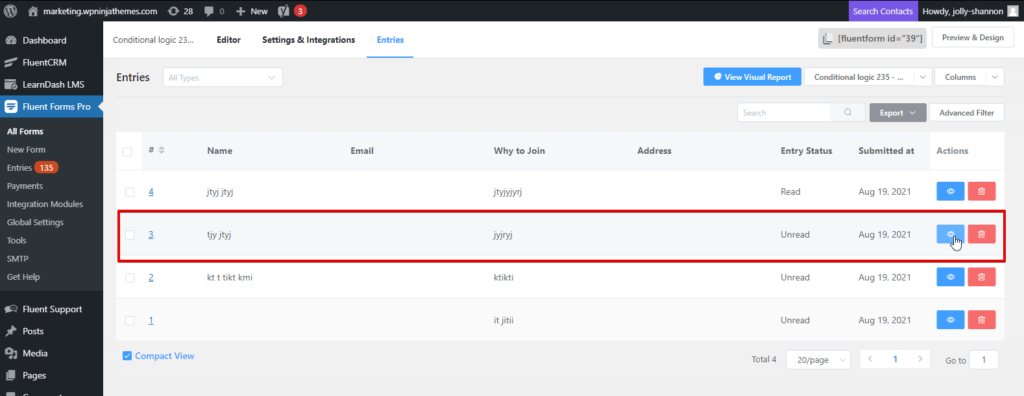Viewport: 1024px width, 396px height.
Task: Open entry number 4 link
Action: (151, 192)
